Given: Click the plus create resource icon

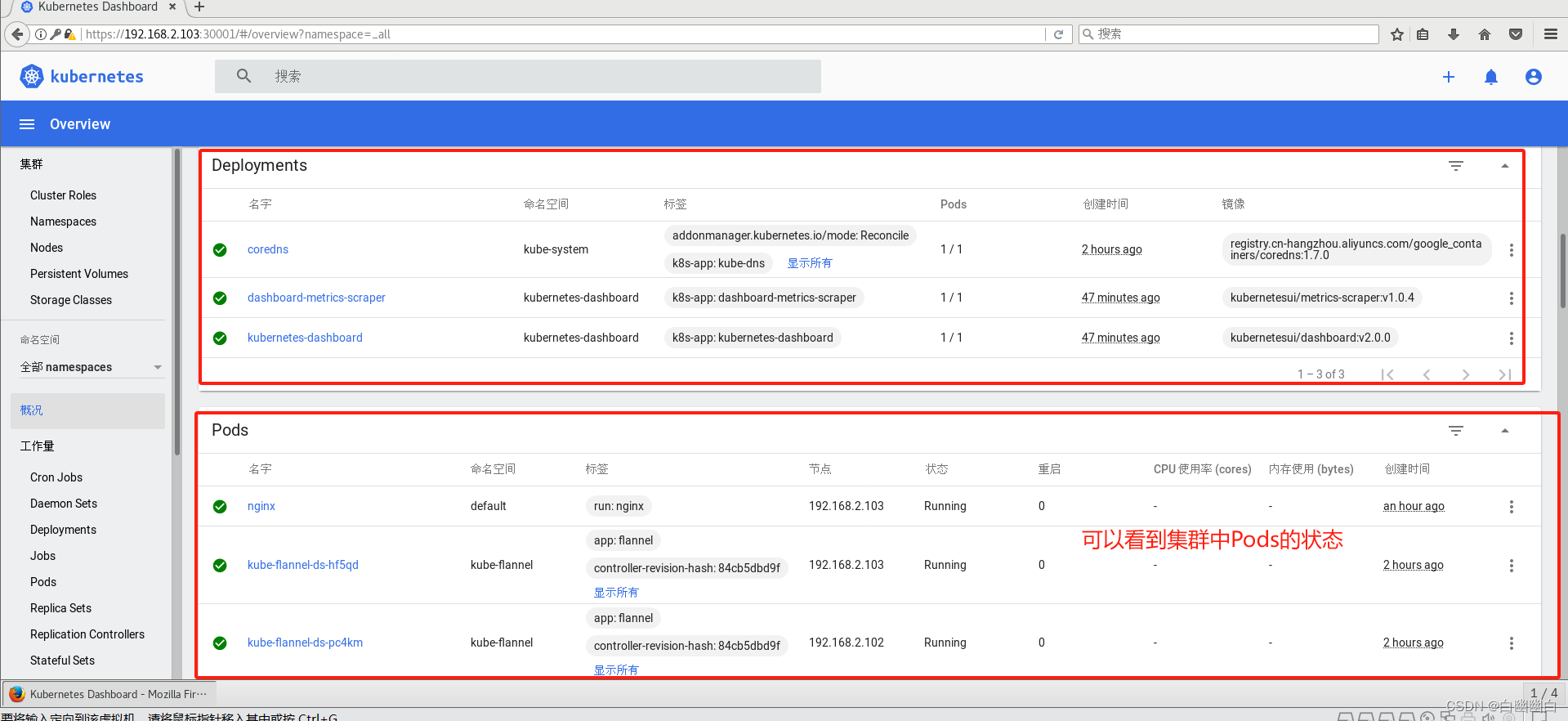Looking at the screenshot, I should click(1449, 77).
